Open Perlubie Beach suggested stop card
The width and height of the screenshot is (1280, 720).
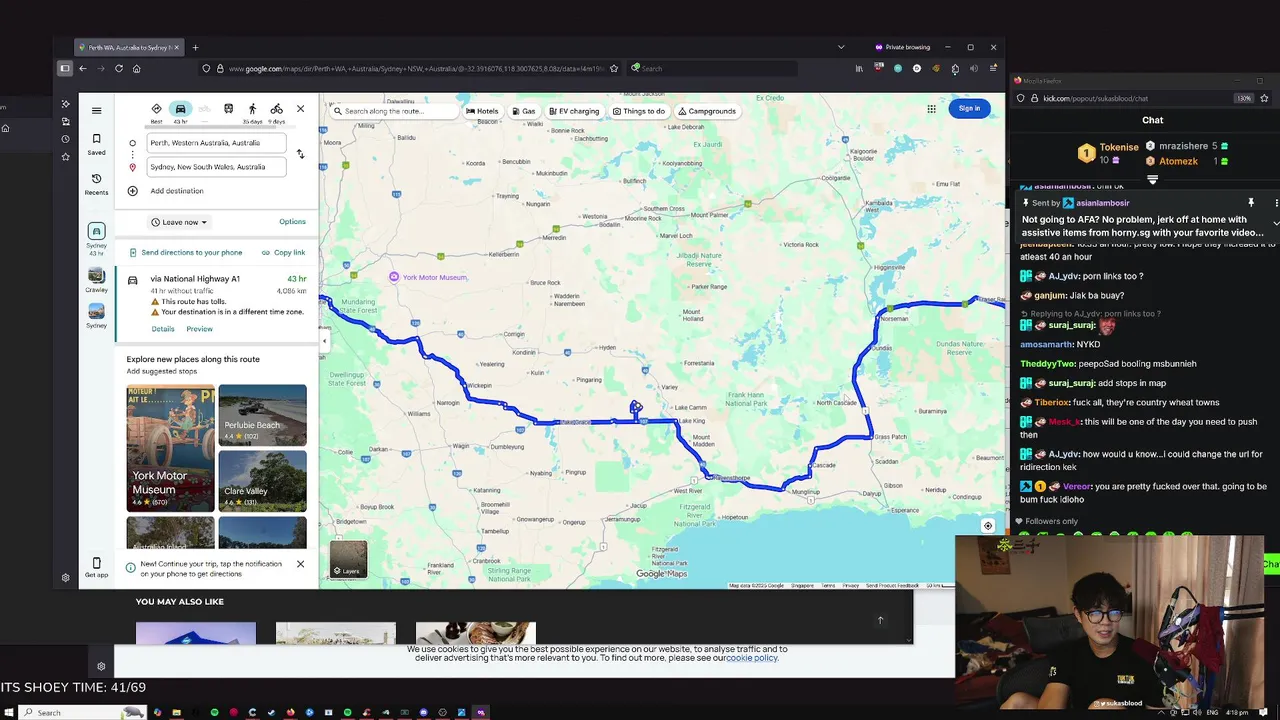(x=262, y=415)
